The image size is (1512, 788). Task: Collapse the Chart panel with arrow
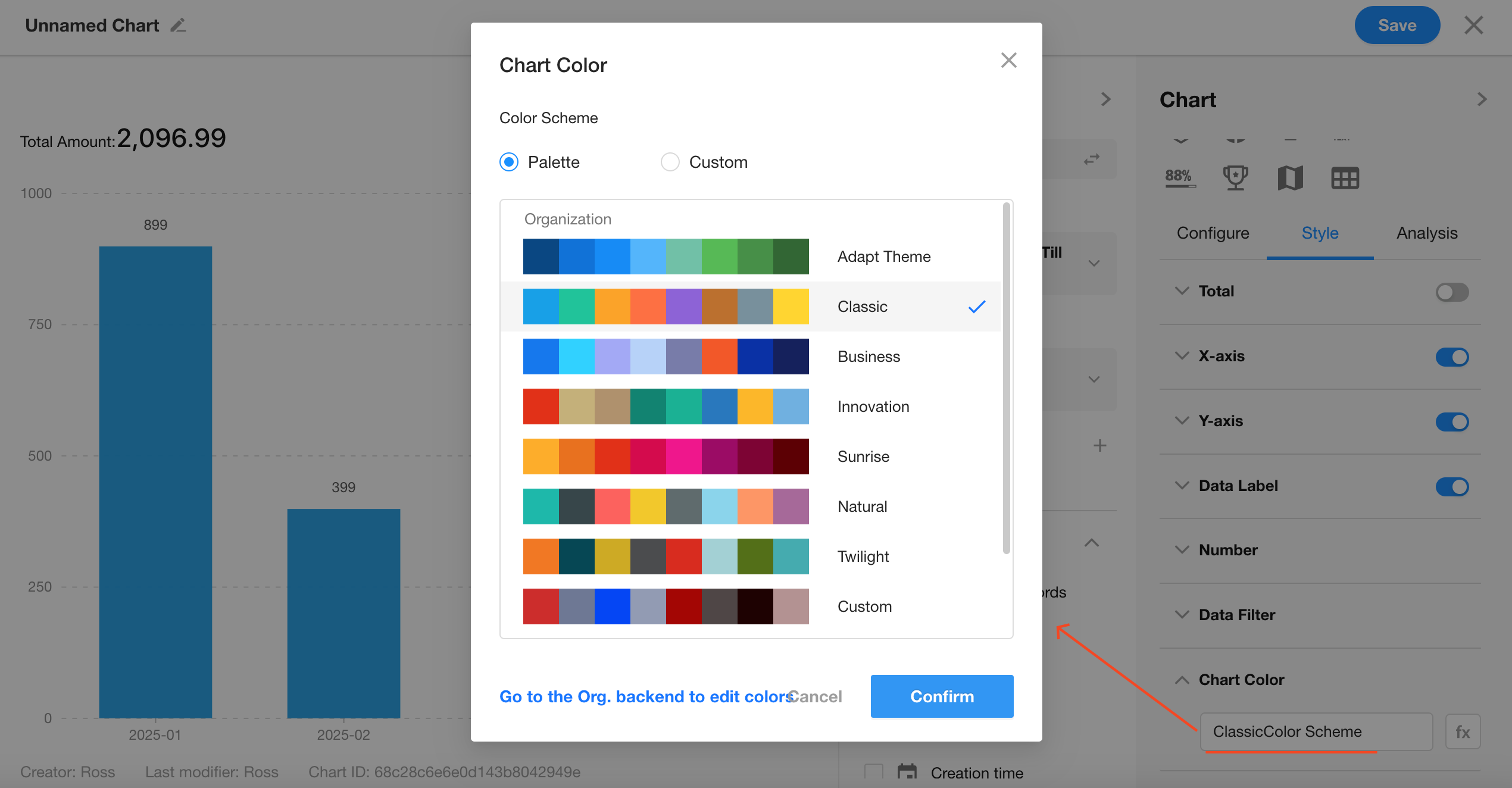pyautogui.click(x=1481, y=99)
